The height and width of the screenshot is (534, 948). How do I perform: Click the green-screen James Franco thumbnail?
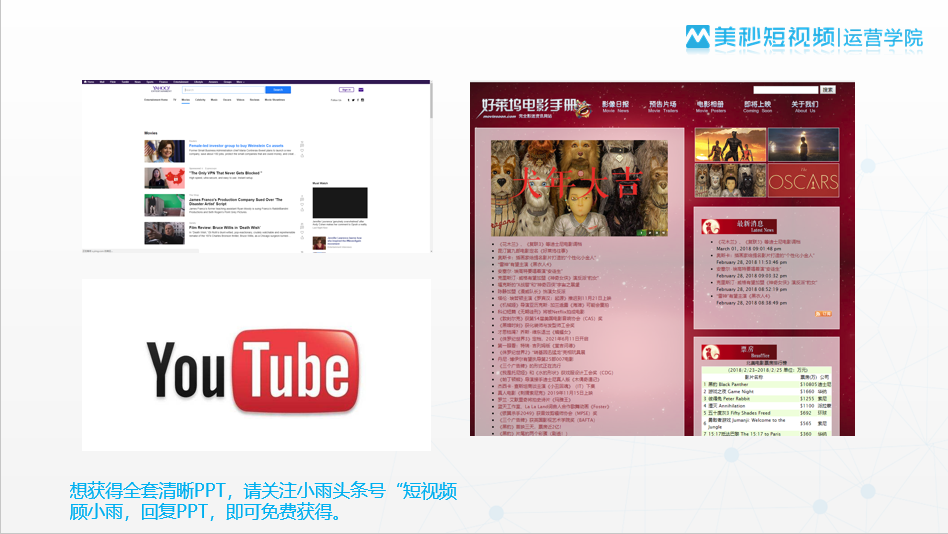point(164,206)
